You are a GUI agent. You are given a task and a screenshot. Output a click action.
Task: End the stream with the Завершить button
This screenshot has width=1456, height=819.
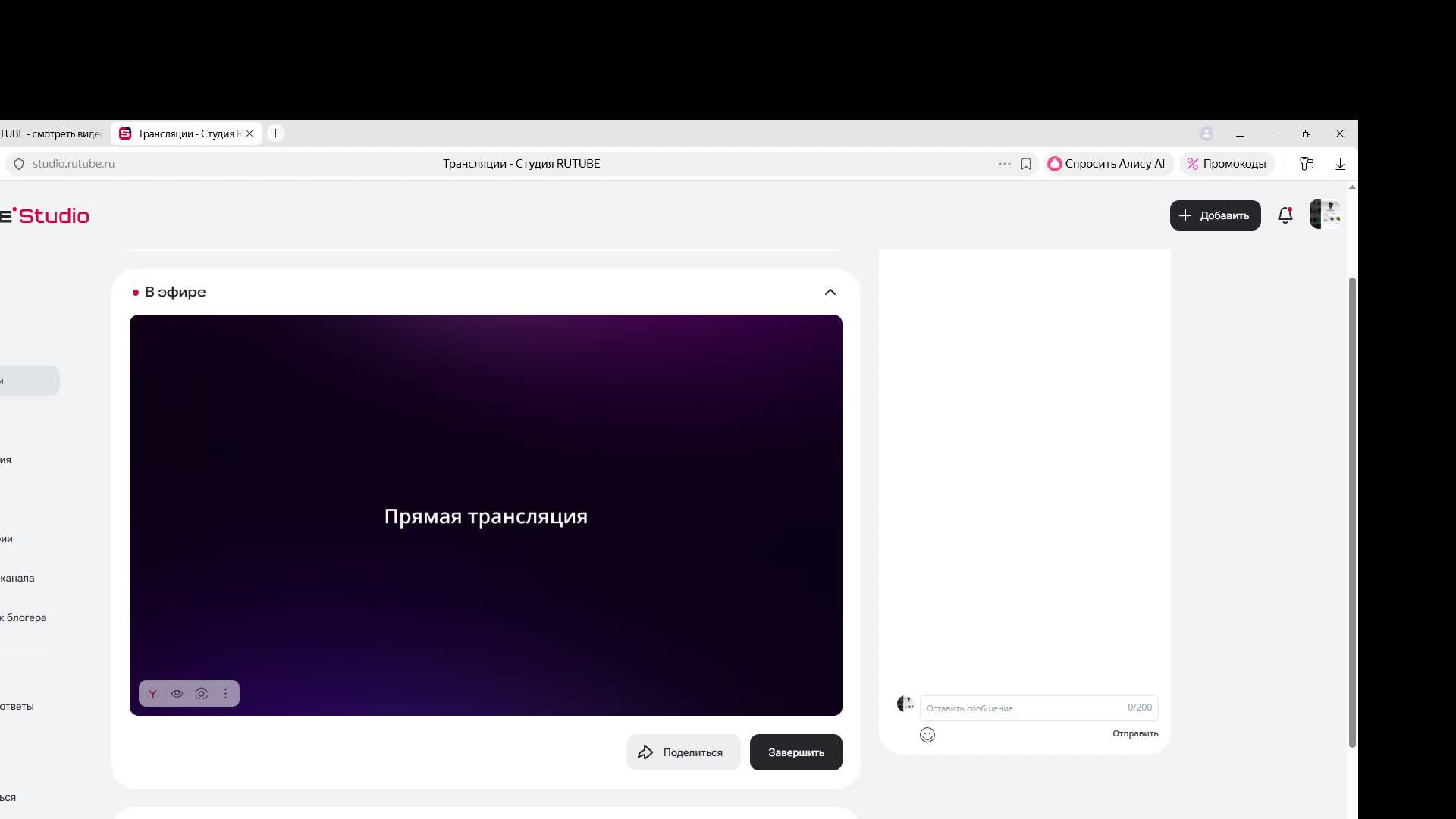[x=795, y=752]
